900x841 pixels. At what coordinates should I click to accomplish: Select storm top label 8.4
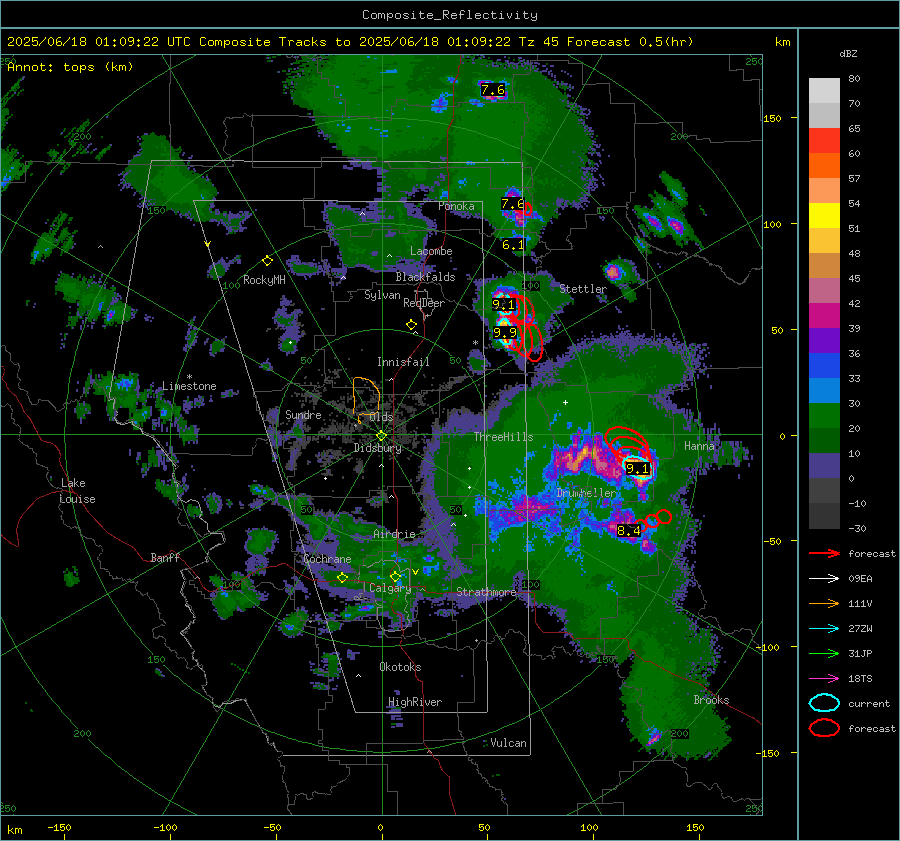[x=629, y=530]
